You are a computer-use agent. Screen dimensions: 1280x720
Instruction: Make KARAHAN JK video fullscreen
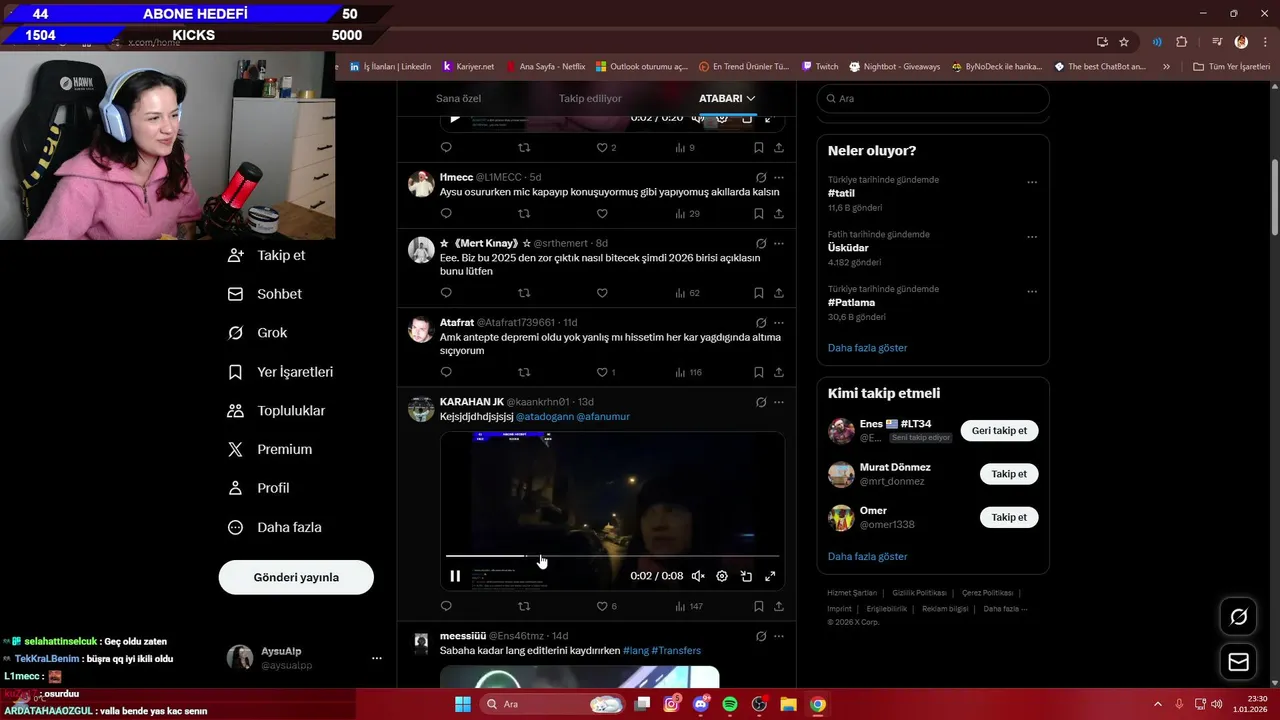click(x=770, y=576)
